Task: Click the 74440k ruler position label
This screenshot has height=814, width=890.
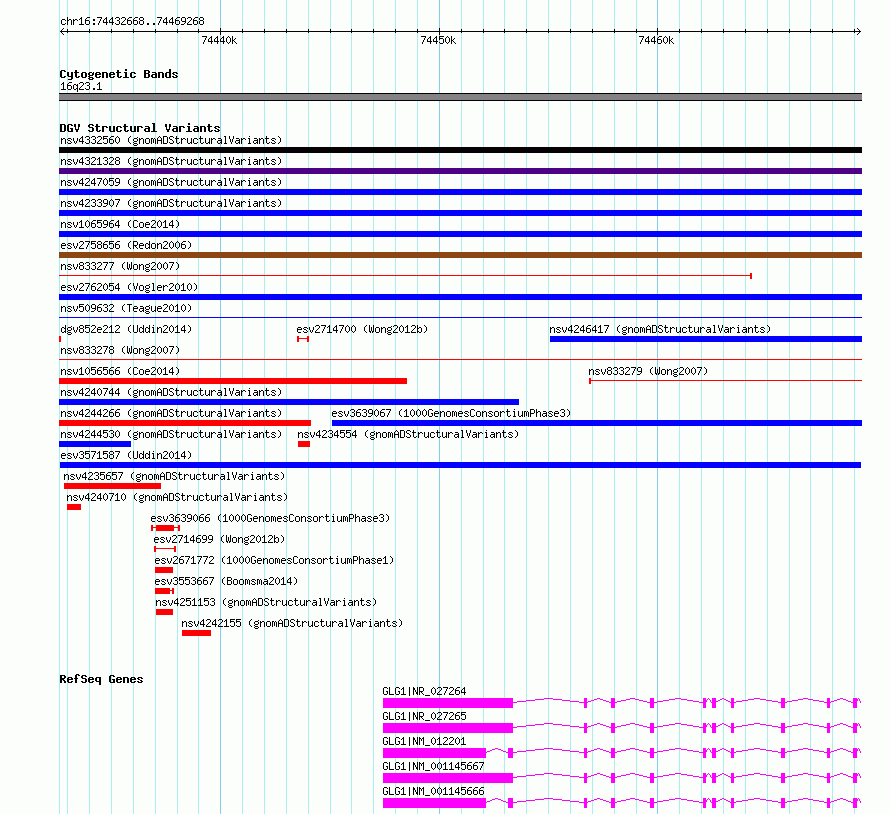Action: tap(219, 40)
